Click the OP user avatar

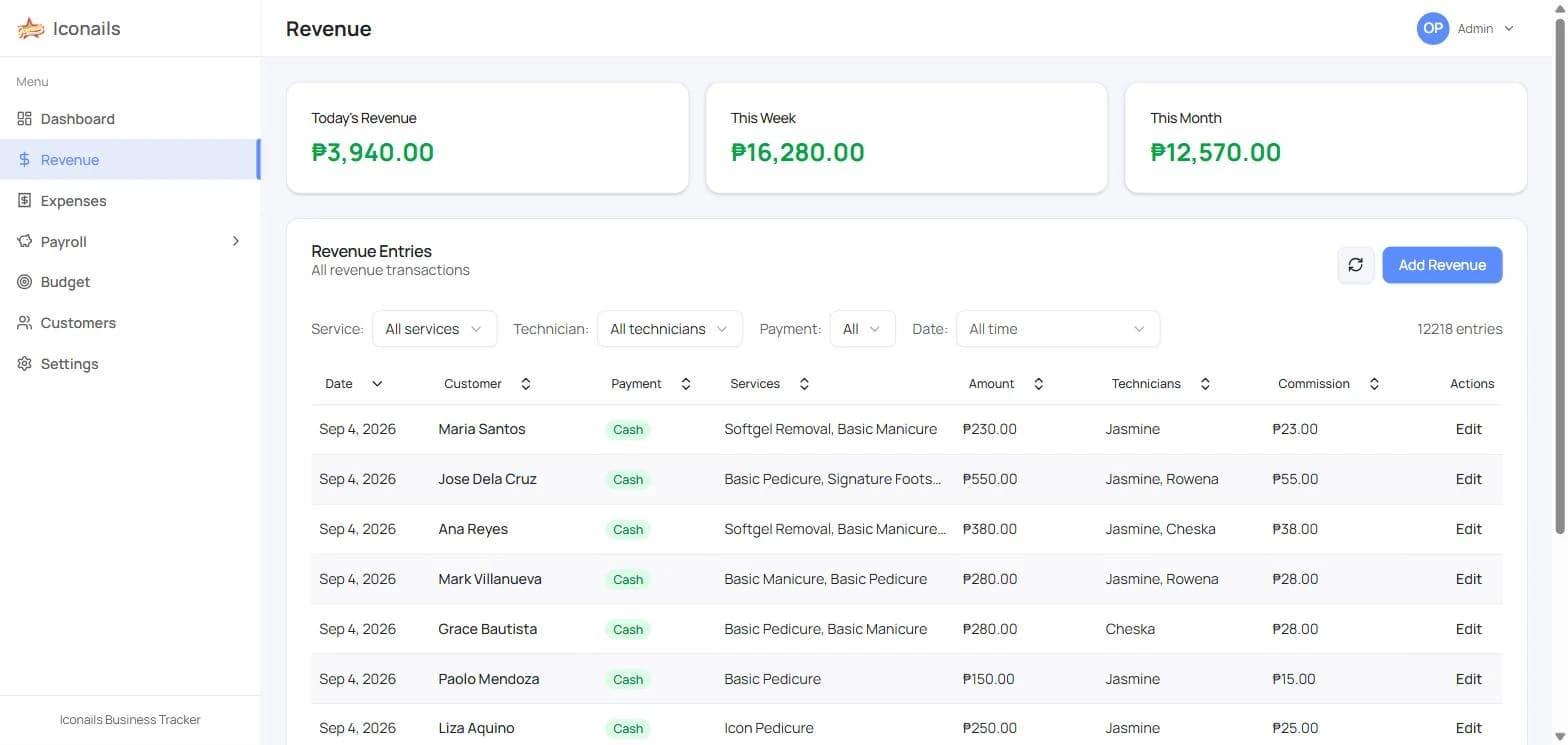[1433, 29]
